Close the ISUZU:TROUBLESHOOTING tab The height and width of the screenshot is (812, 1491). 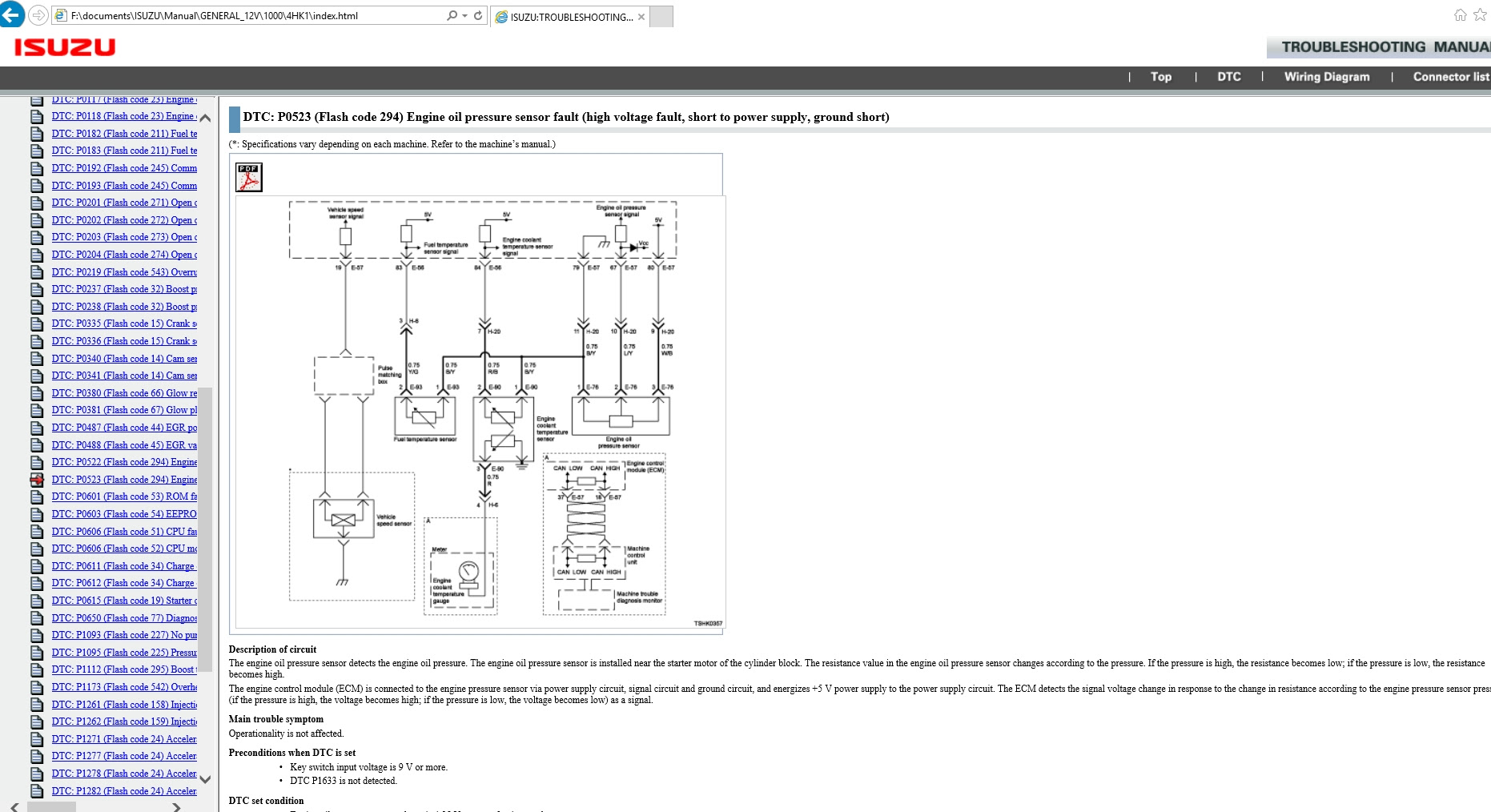pyautogui.click(x=641, y=17)
